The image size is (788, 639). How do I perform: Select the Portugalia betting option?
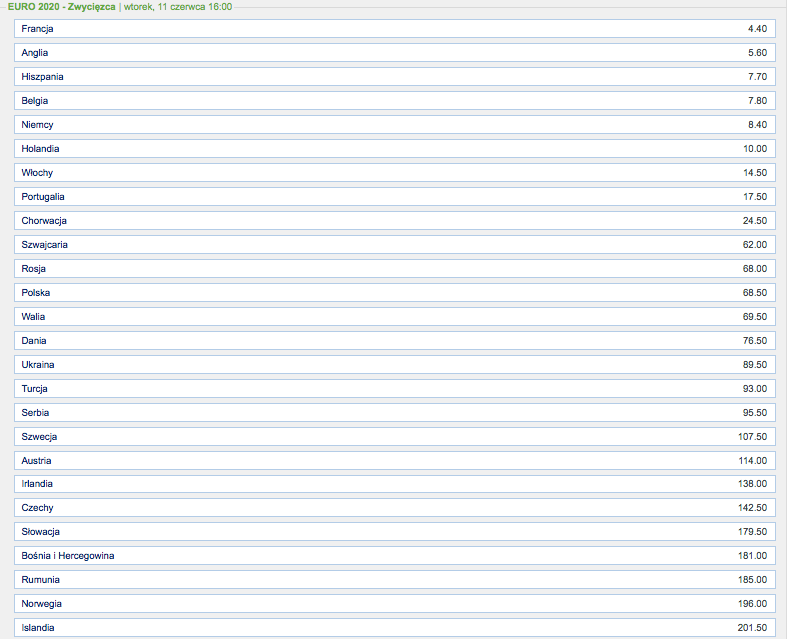click(394, 197)
